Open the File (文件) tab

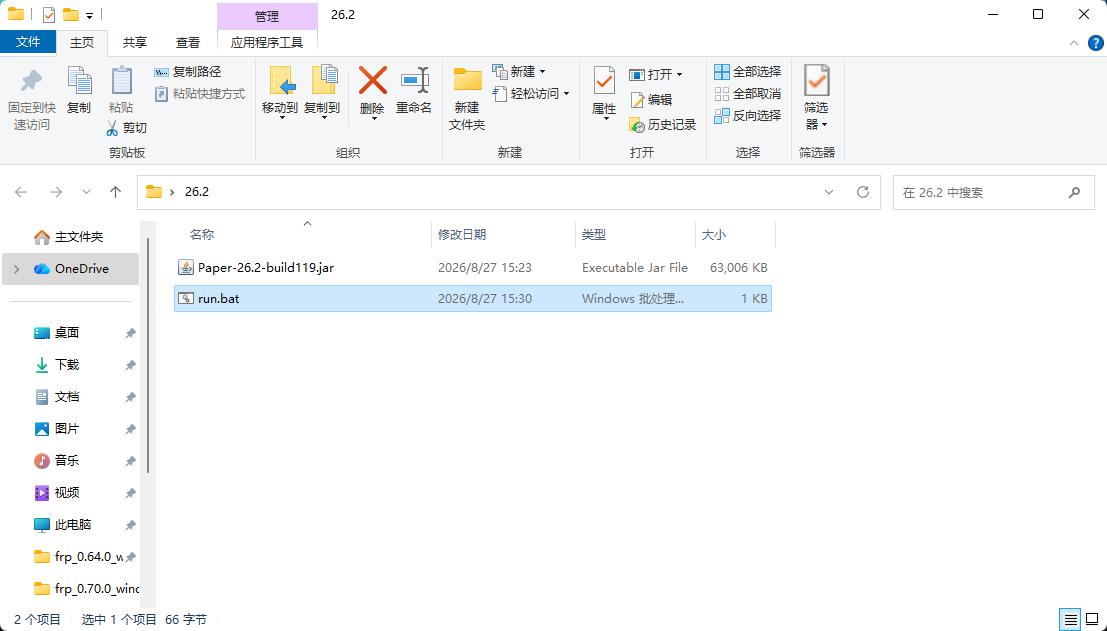(28, 42)
